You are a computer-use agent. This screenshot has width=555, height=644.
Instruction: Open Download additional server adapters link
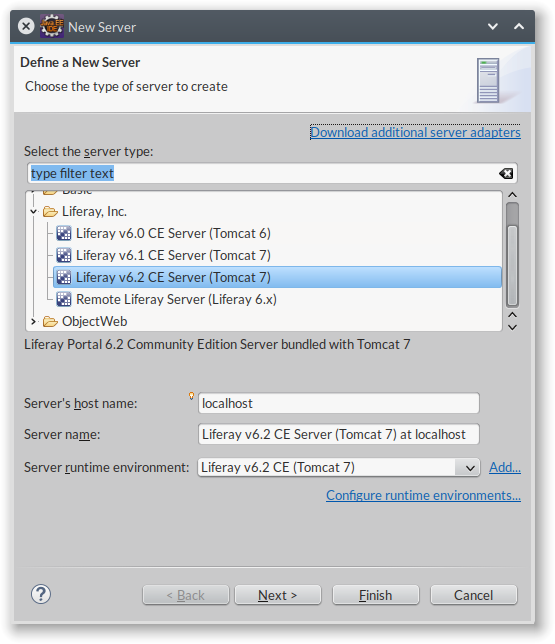415,132
